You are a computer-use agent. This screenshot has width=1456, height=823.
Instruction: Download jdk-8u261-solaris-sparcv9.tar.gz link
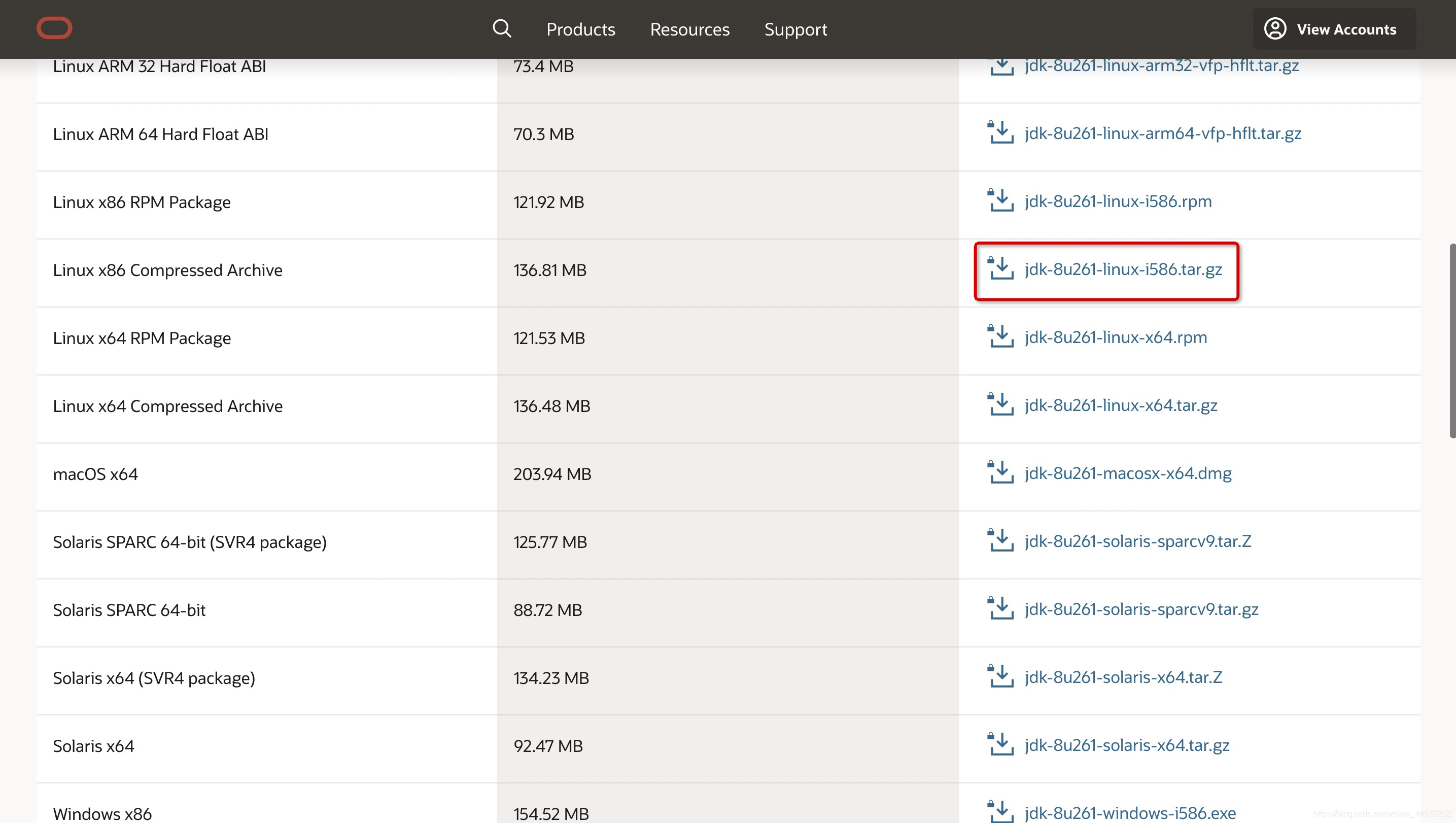[x=1141, y=609]
